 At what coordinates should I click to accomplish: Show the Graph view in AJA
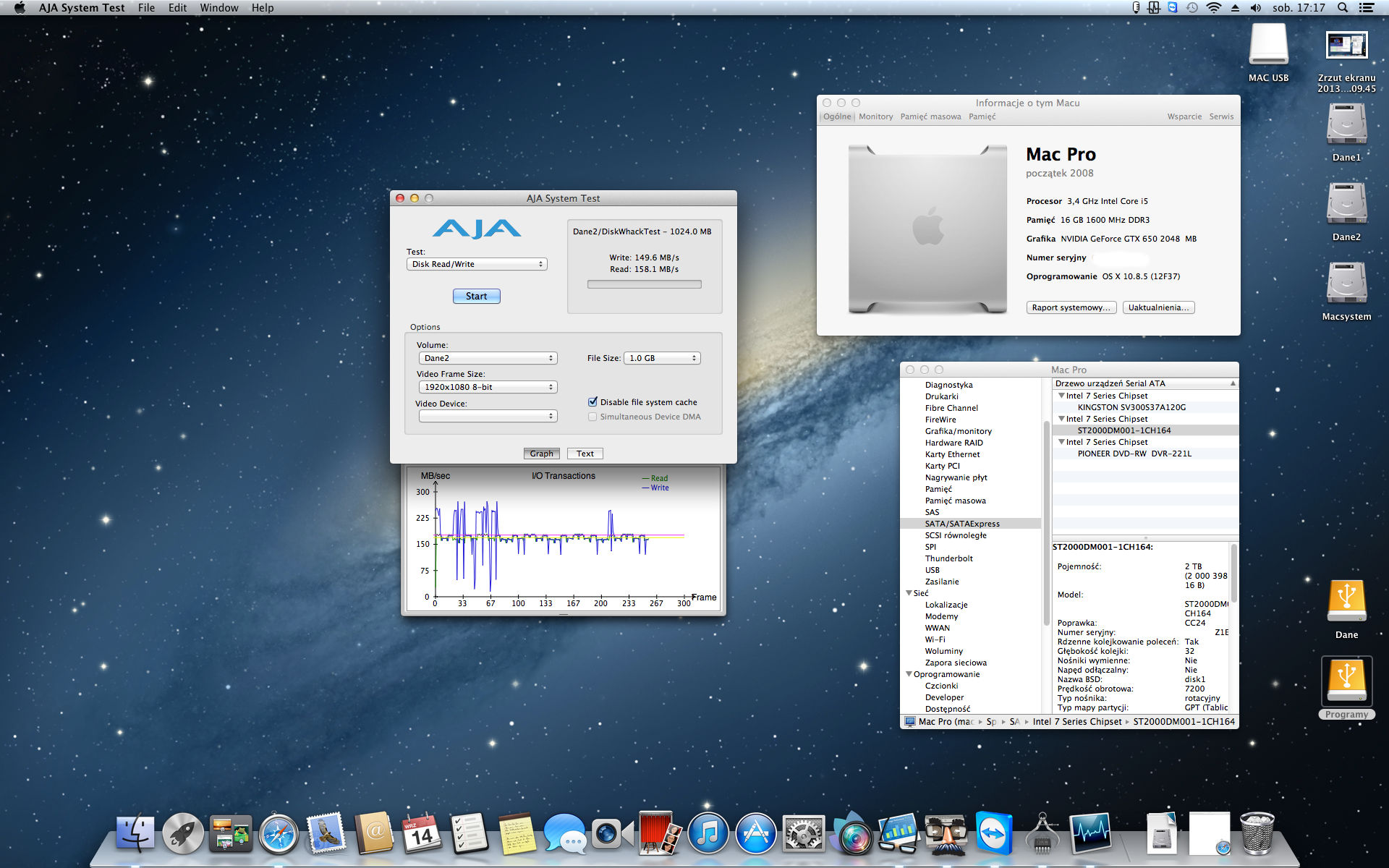pos(541,454)
